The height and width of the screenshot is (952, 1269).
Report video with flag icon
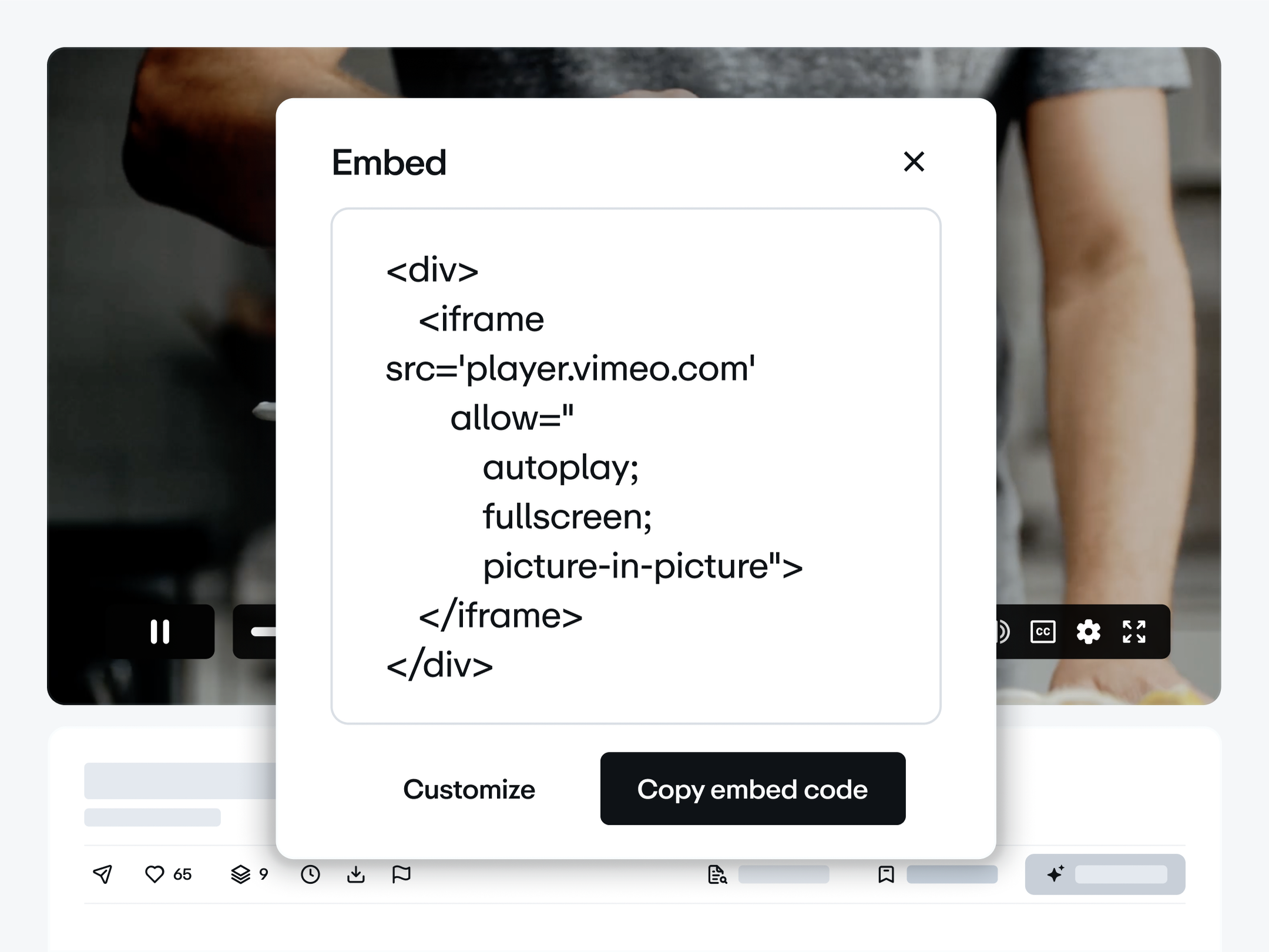pos(401,874)
